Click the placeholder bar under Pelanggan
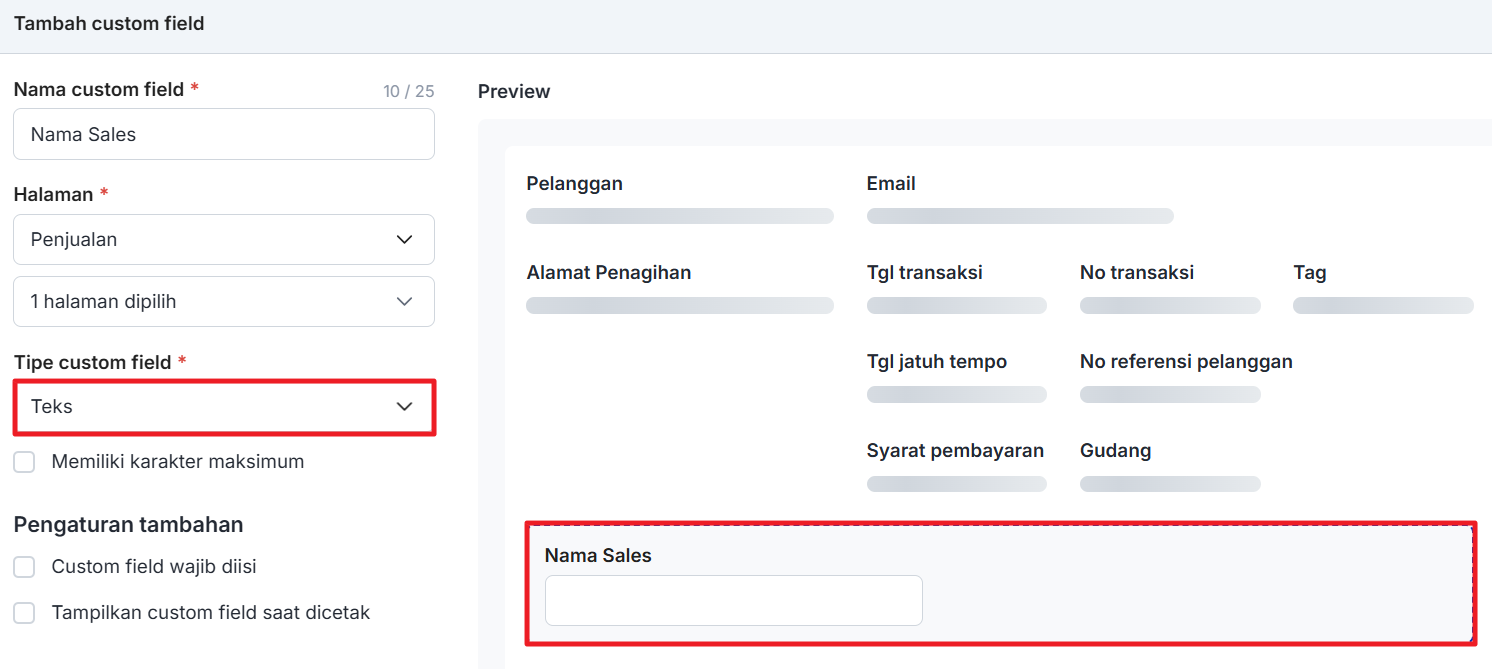 coord(679,216)
